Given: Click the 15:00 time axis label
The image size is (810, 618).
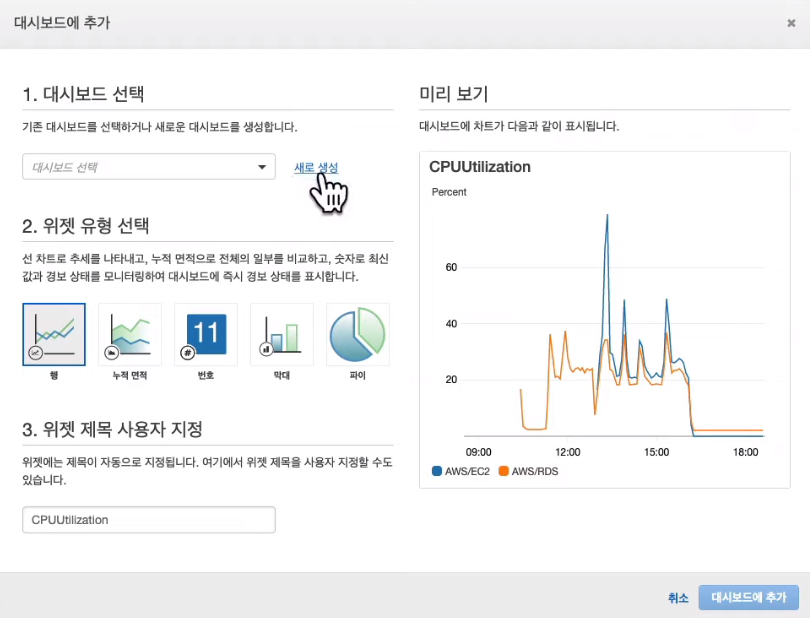Looking at the screenshot, I should coord(657,452).
